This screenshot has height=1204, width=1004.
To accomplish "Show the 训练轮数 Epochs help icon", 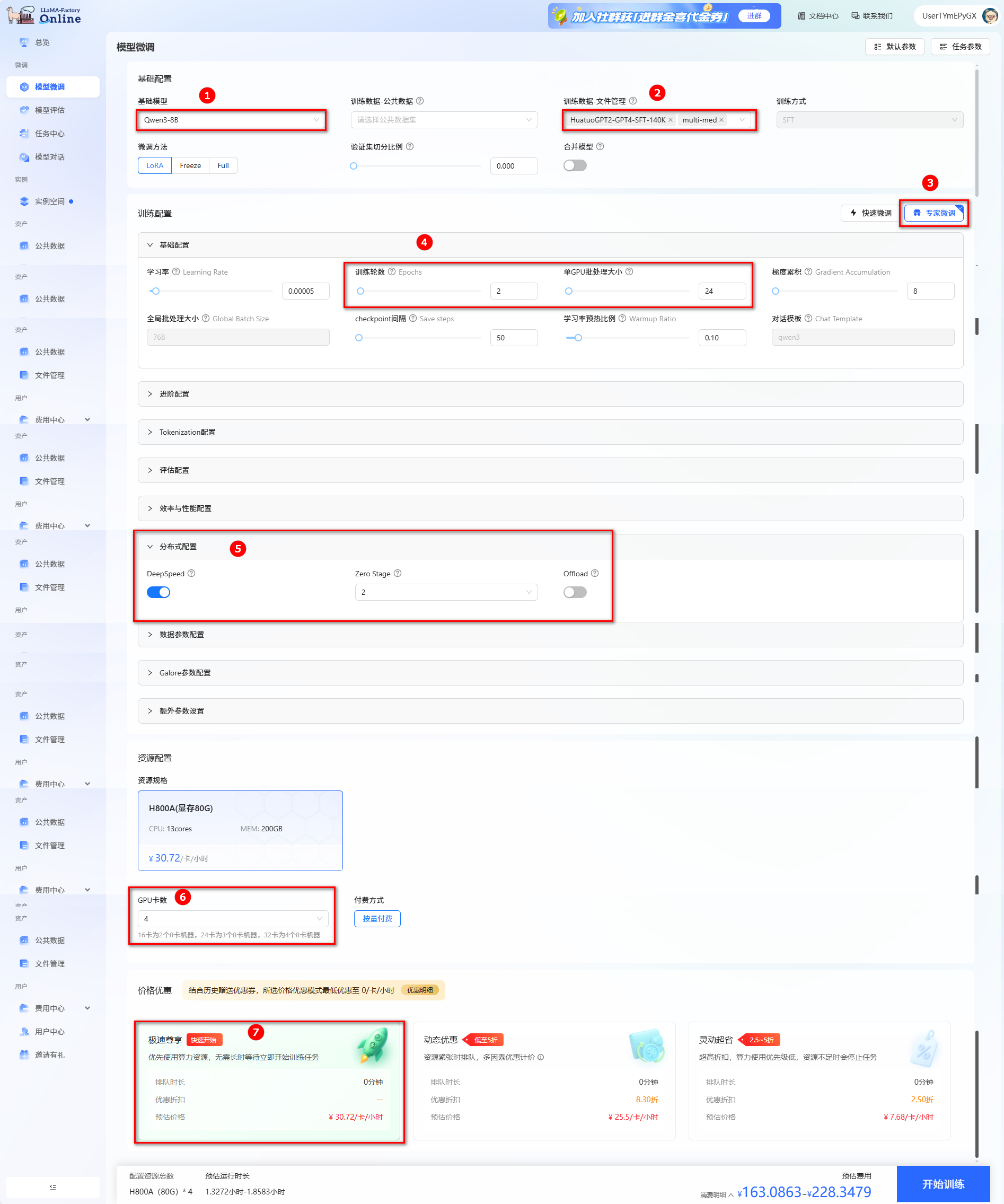I will click(x=392, y=272).
